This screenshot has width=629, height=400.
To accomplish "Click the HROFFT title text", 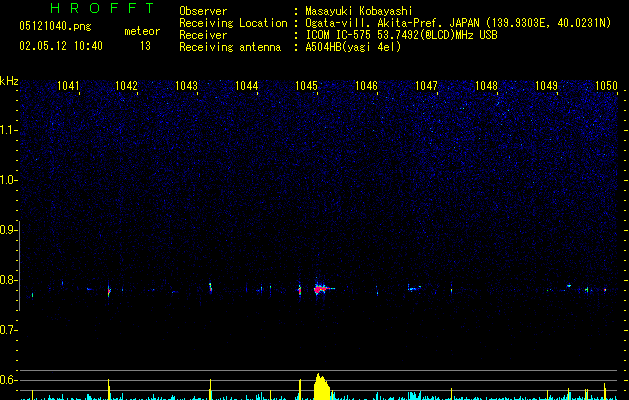I will tap(103, 8).
